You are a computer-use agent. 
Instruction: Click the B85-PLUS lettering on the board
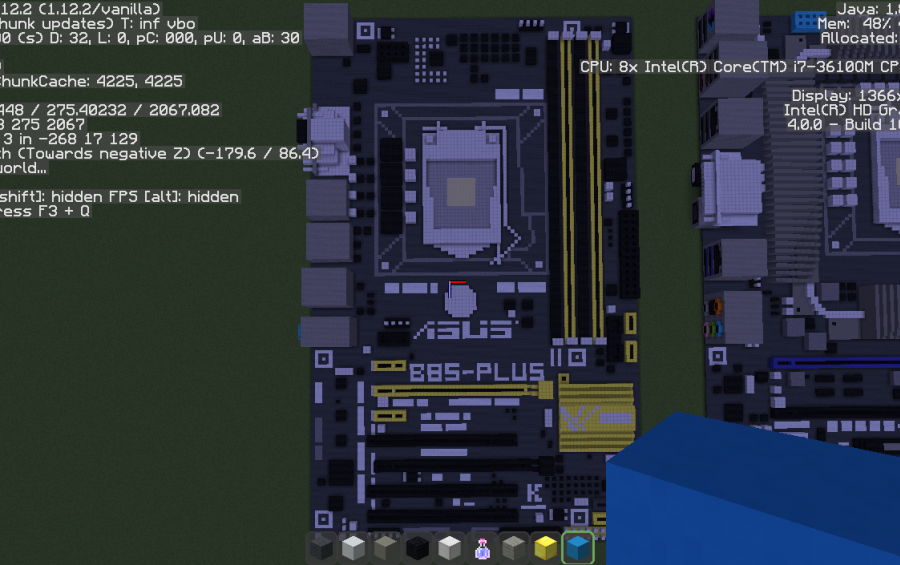476,373
